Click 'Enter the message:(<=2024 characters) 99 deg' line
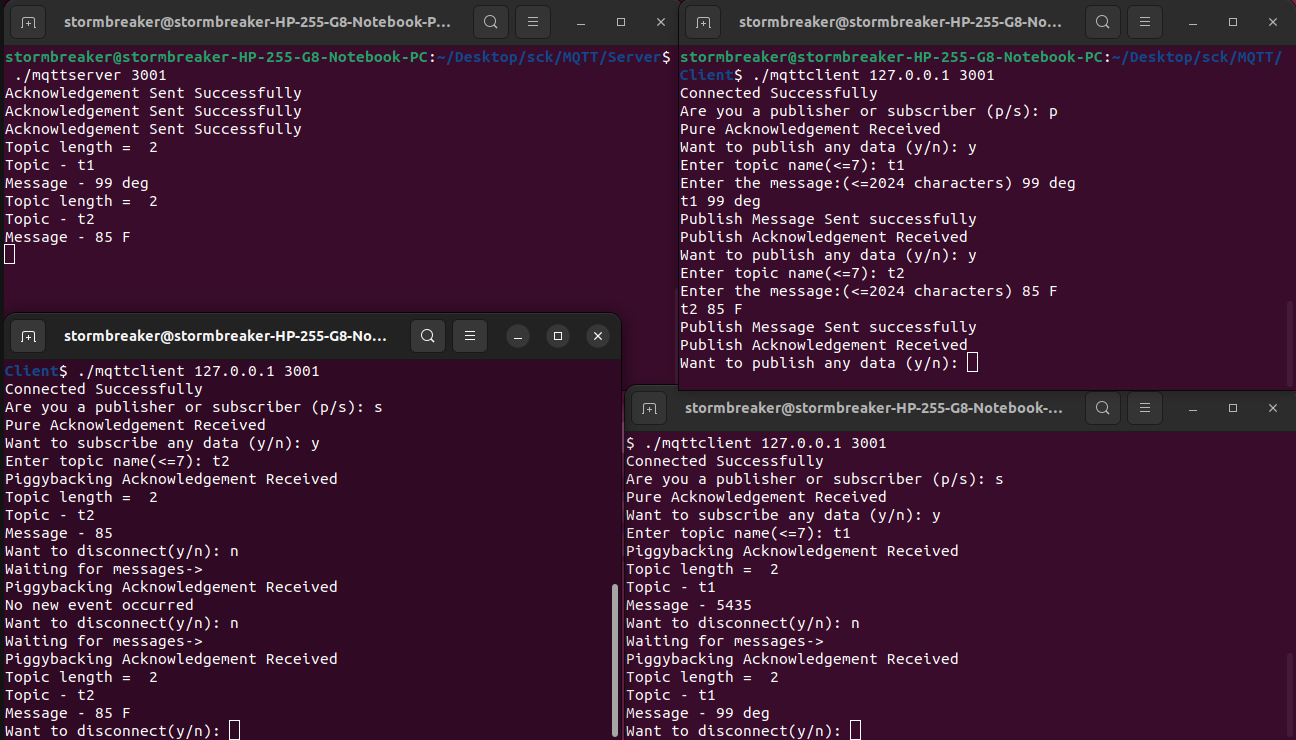This screenshot has width=1296, height=740. tap(878, 183)
